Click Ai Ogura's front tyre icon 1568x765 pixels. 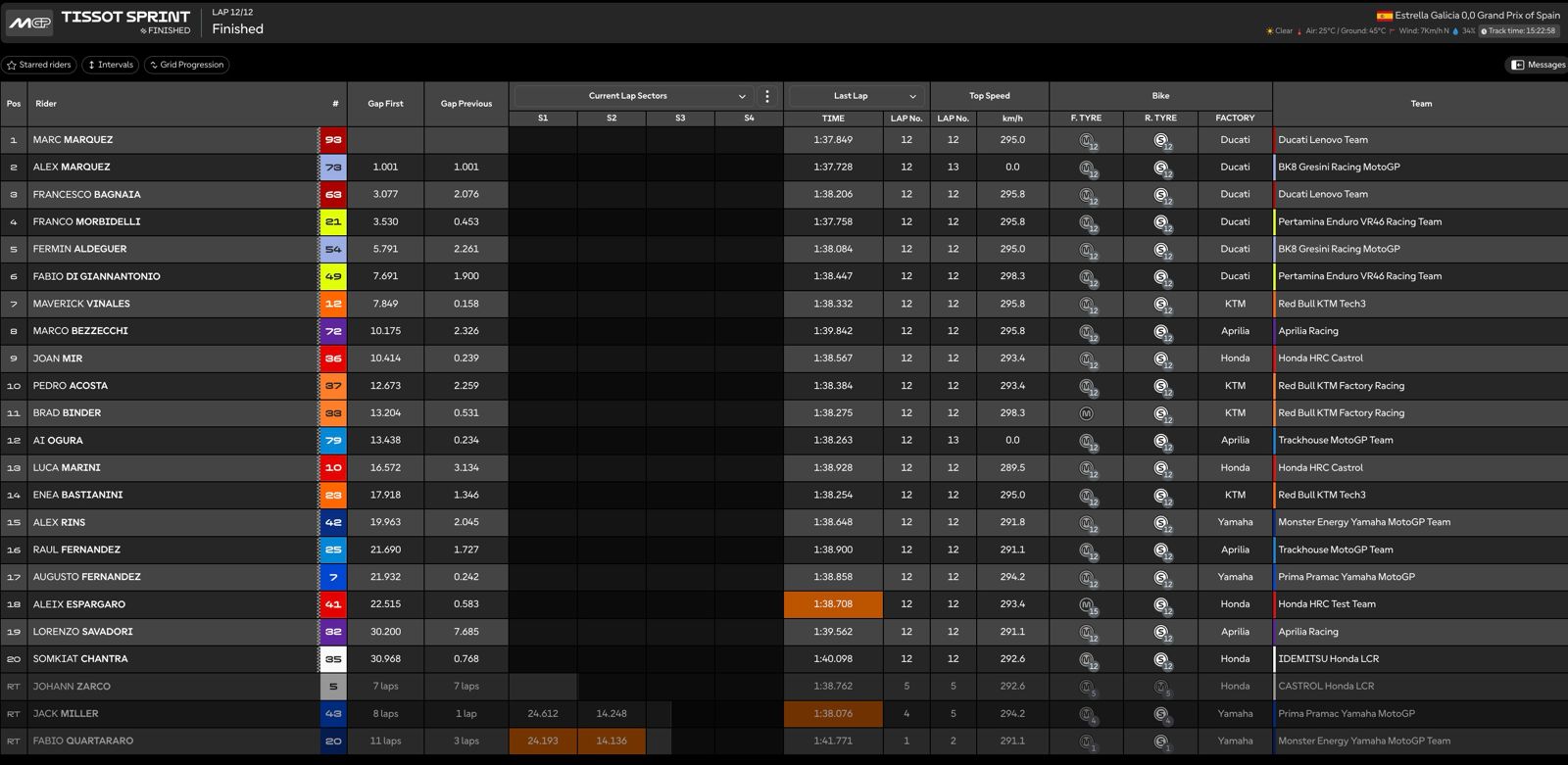(1087, 442)
